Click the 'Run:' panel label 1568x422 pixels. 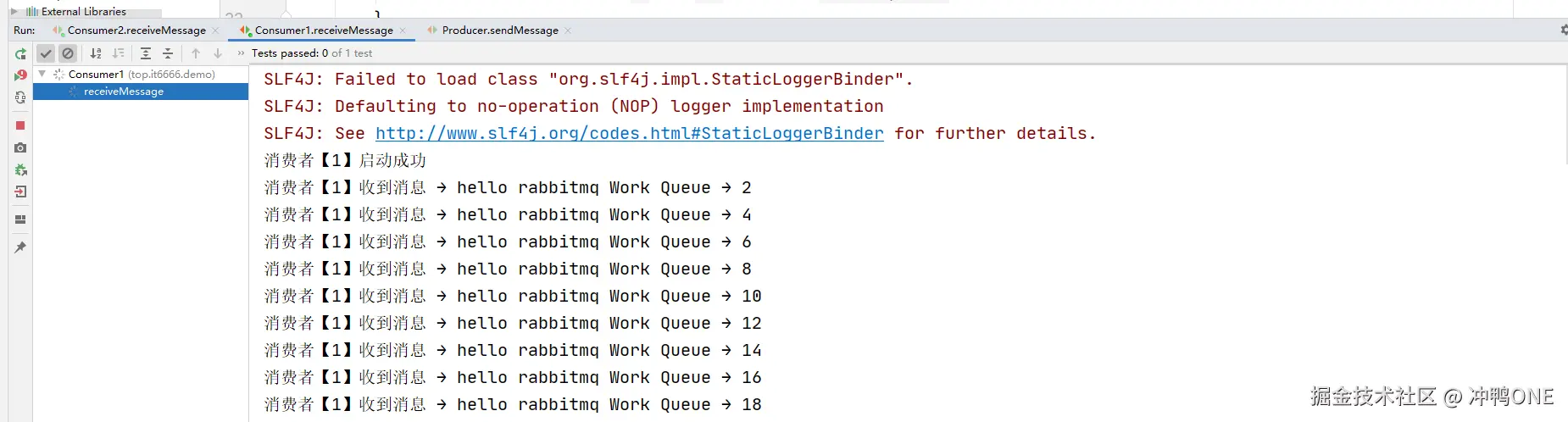(25, 31)
